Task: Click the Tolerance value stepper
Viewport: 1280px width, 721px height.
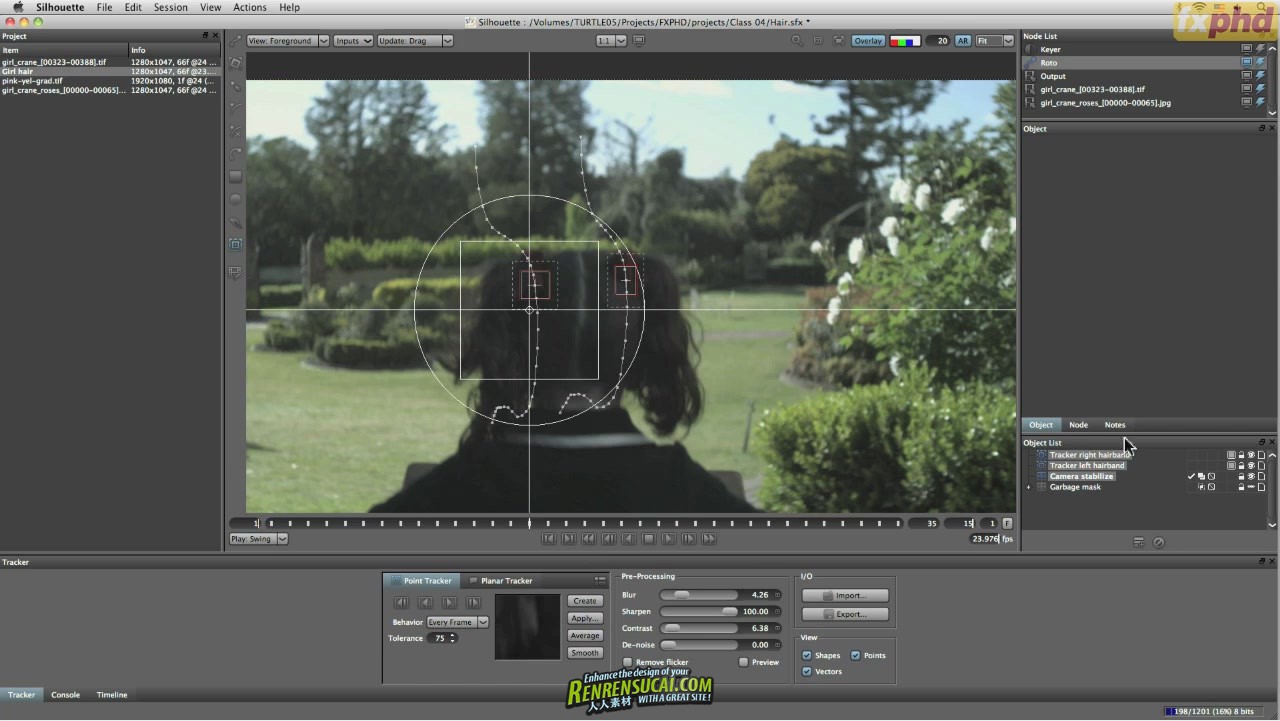Action: tap(452, 638)
